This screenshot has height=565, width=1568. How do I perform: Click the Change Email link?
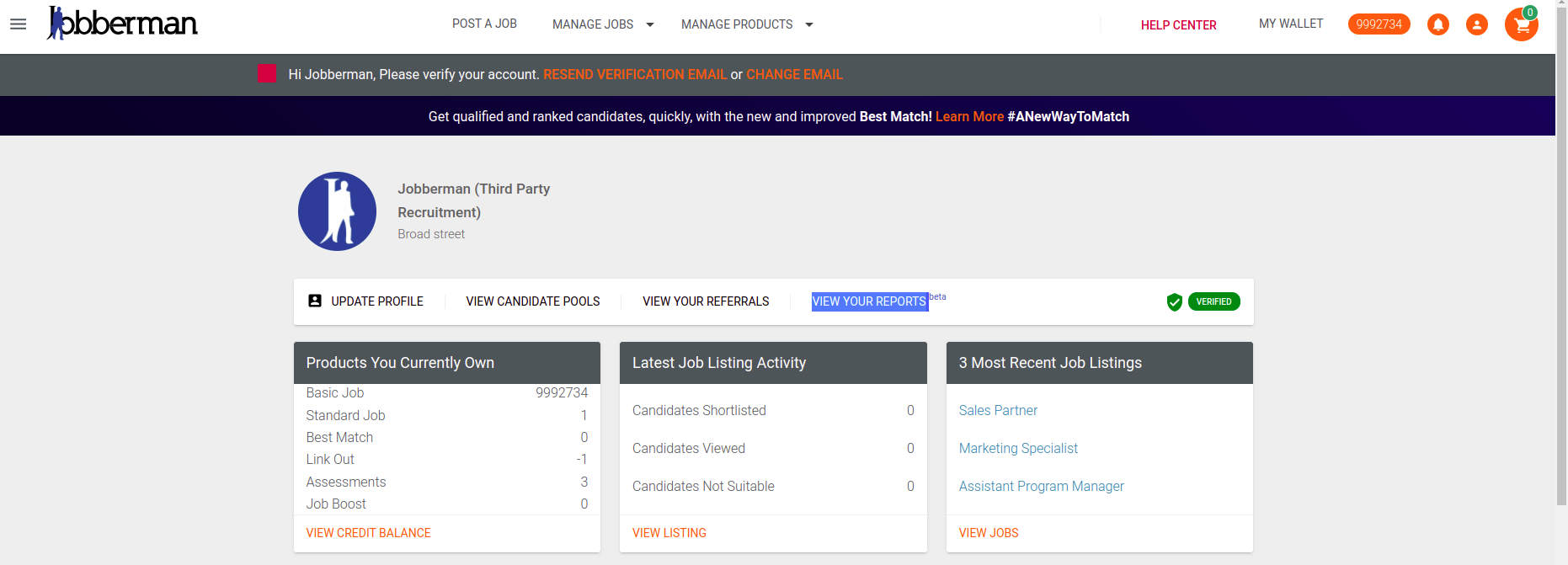click(794, 74)
